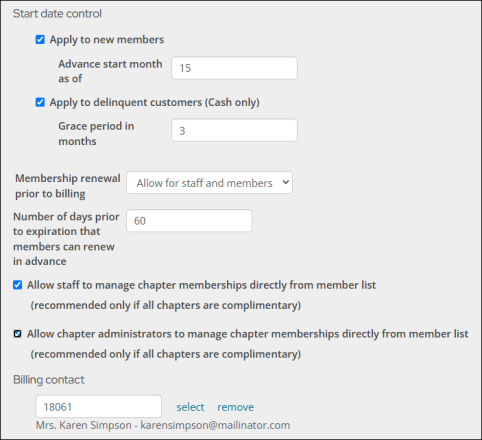Viewport: 482px width, 440px height.
Task: Click the Advance start month as of label
Action: (x=110, y=71)
